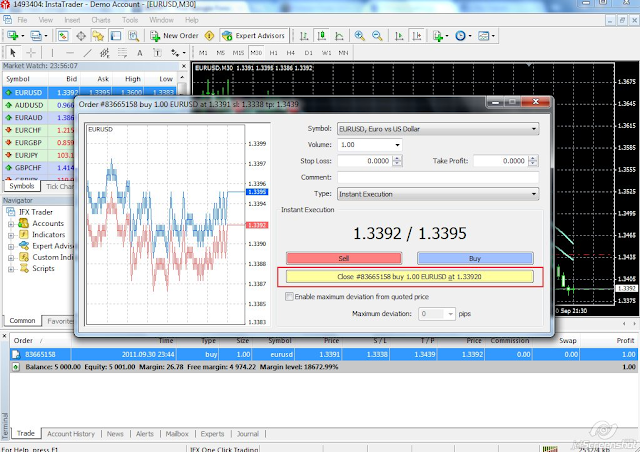Screen dimensions: 640x452
Task: Expand the Scripts node in Navigator
Action: click(x=11, y=269)
